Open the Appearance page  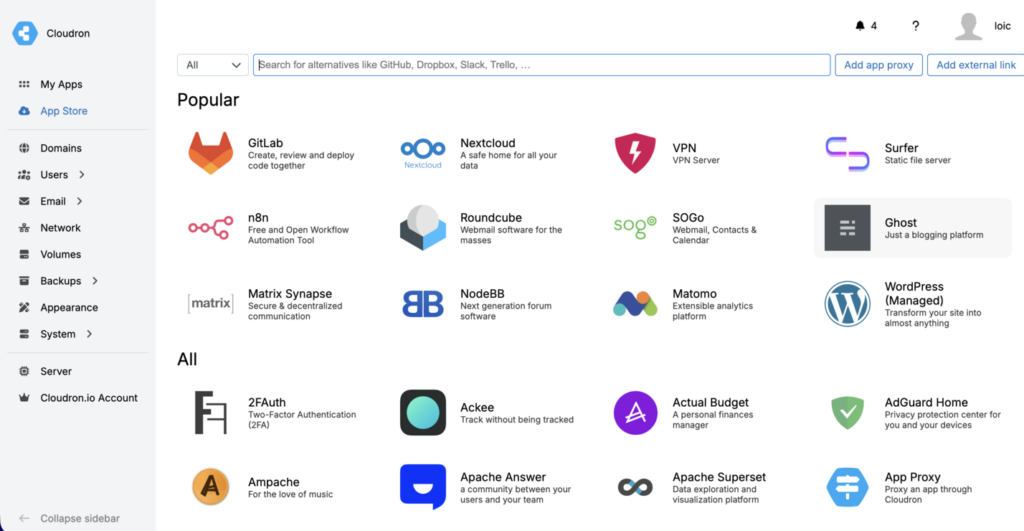pos(69,308)
